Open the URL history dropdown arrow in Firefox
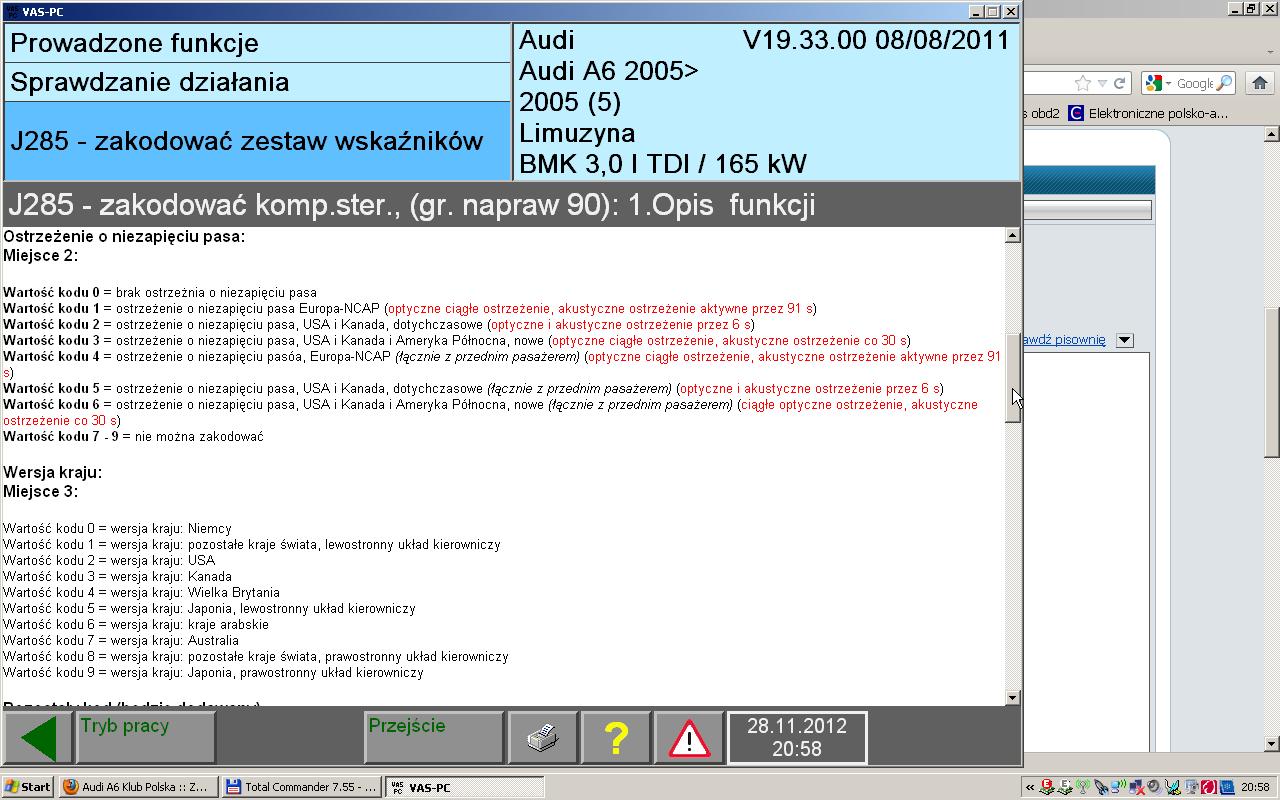Viewport: 1280px width, 800px height. [1102, 84]
